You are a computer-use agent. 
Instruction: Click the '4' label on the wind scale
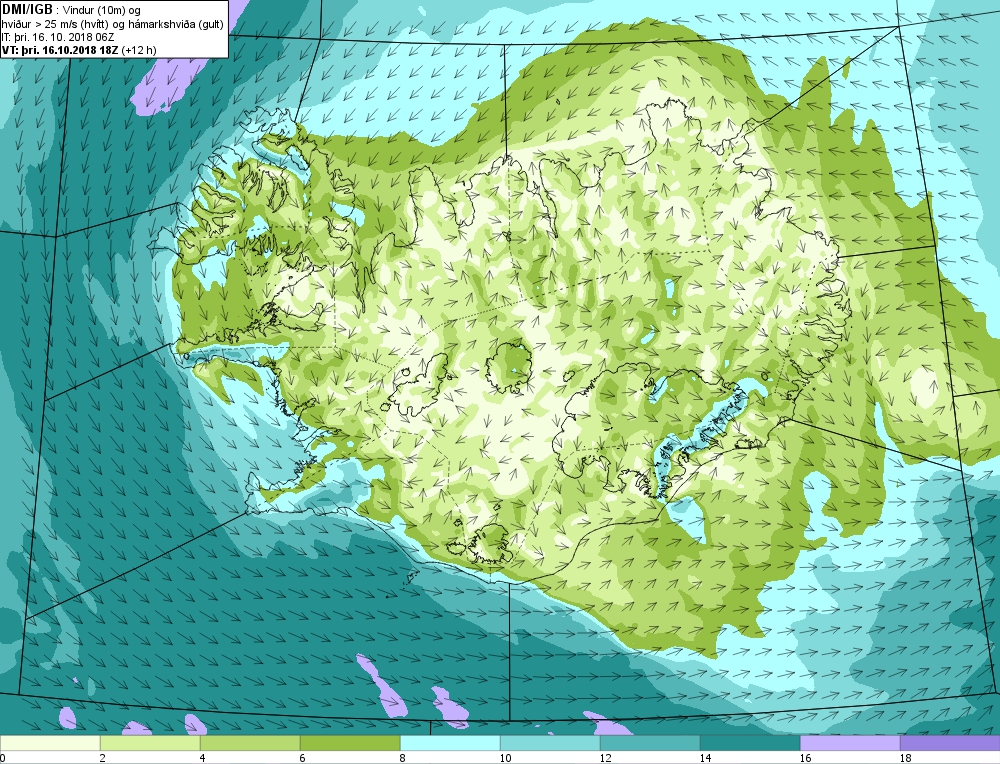[203, 758]
